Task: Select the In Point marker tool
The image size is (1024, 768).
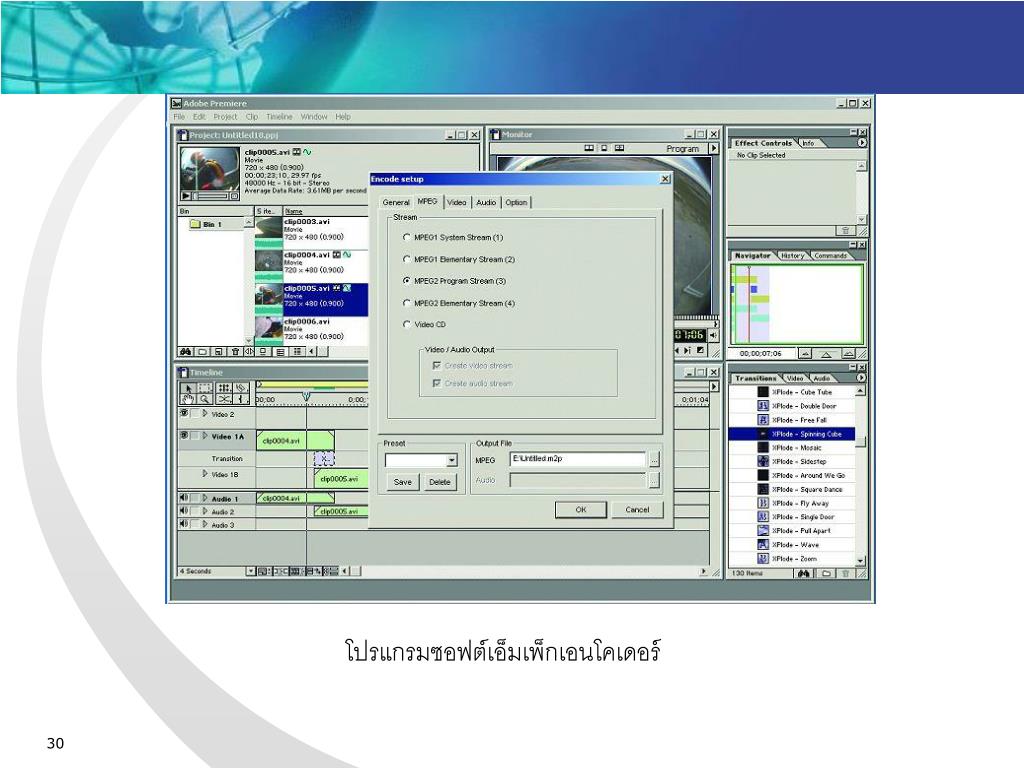Action: [241, 399]
